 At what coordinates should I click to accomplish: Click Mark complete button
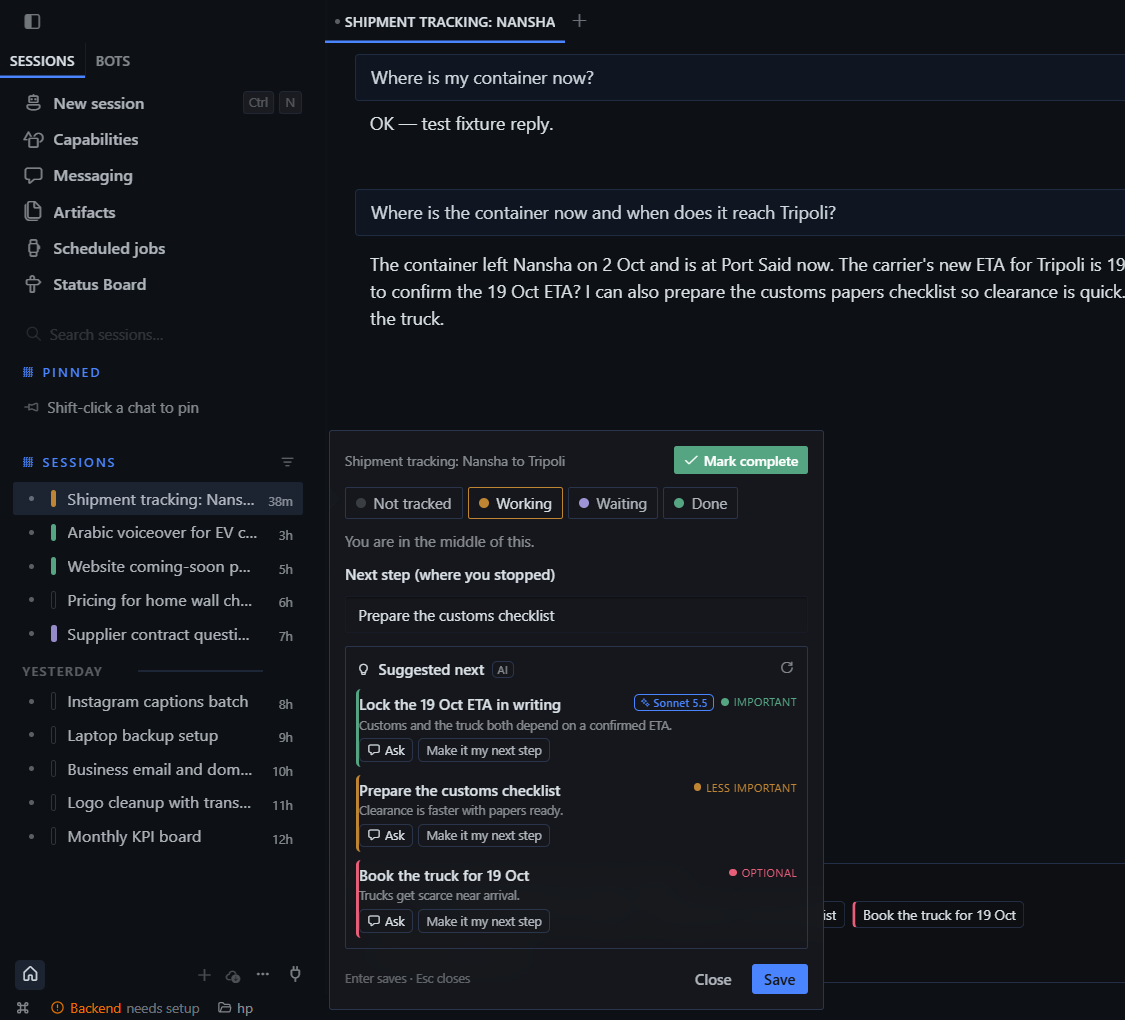(x=740, y=461)
